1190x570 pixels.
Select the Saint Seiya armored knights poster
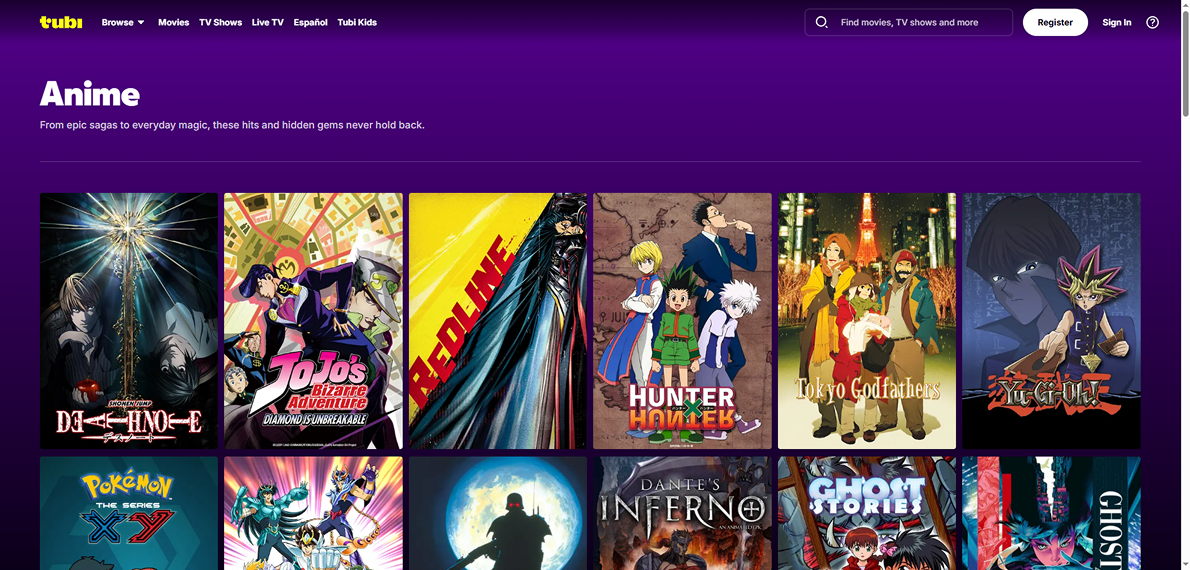click(x=313, y=513)
